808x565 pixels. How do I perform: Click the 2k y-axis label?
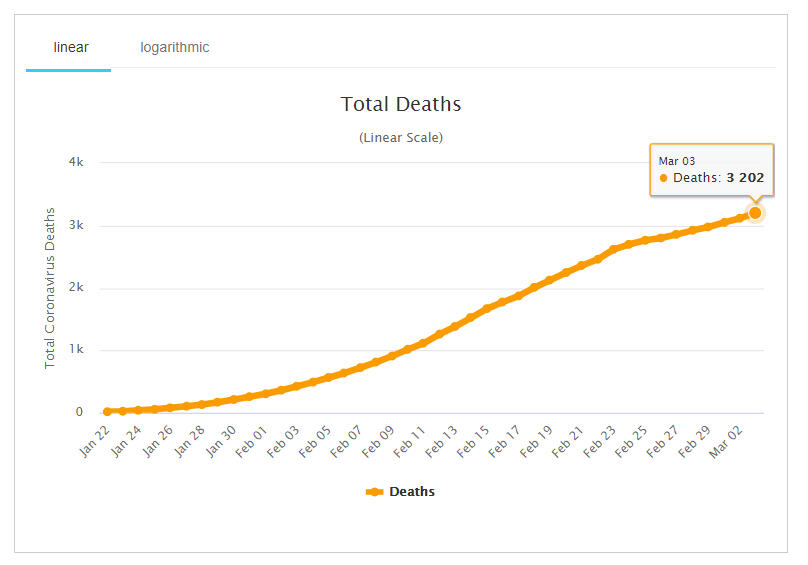[76, 288]
